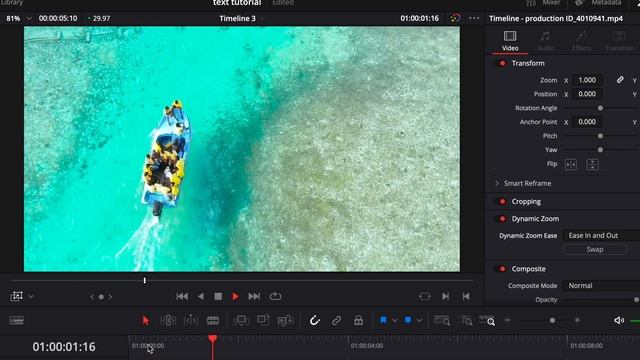
Task: Click the Replace Clip icon
Action: coord(285,320)
